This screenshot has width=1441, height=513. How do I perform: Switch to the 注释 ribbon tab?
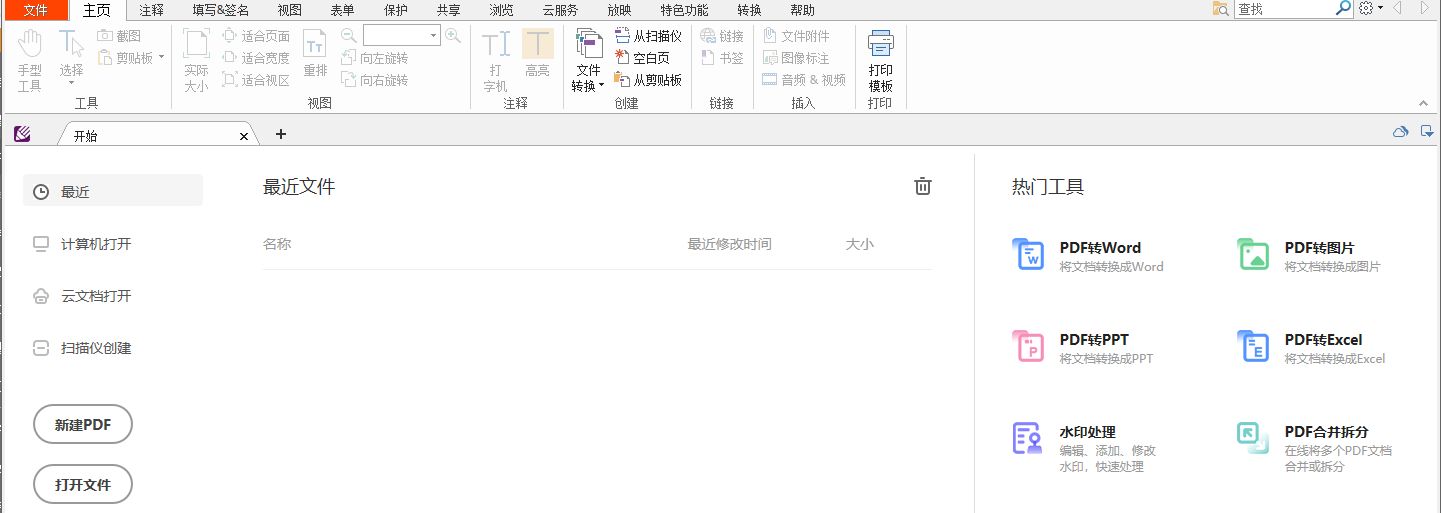152,10
